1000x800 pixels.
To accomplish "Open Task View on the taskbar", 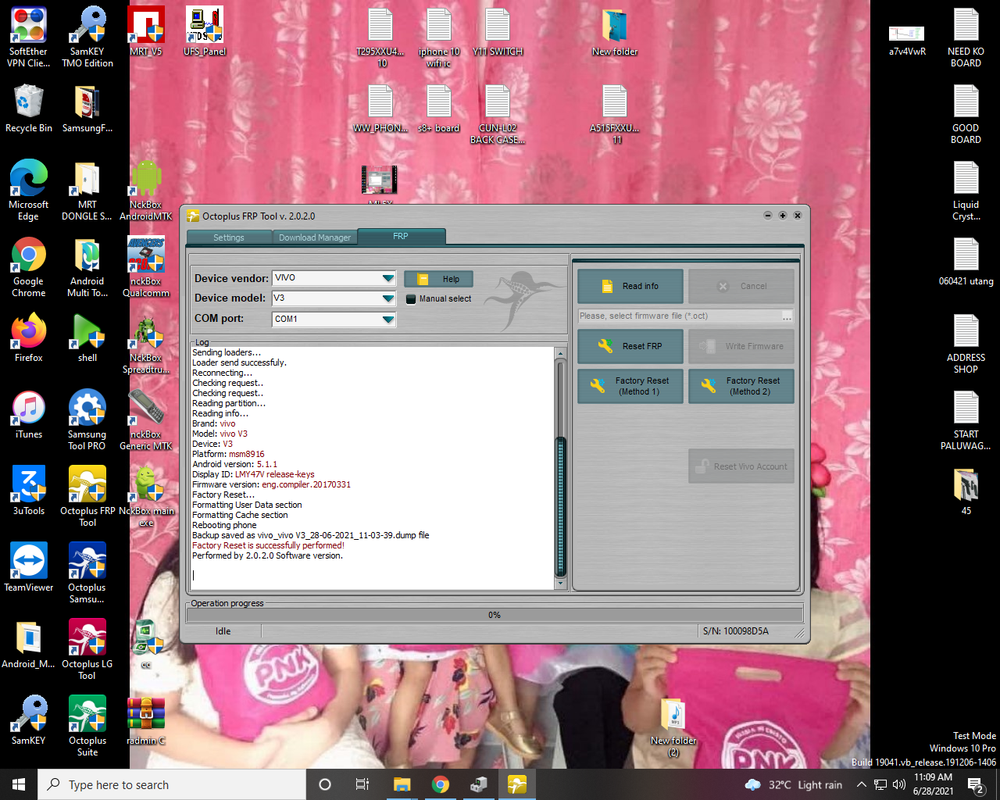I will [x=362, y=785].
